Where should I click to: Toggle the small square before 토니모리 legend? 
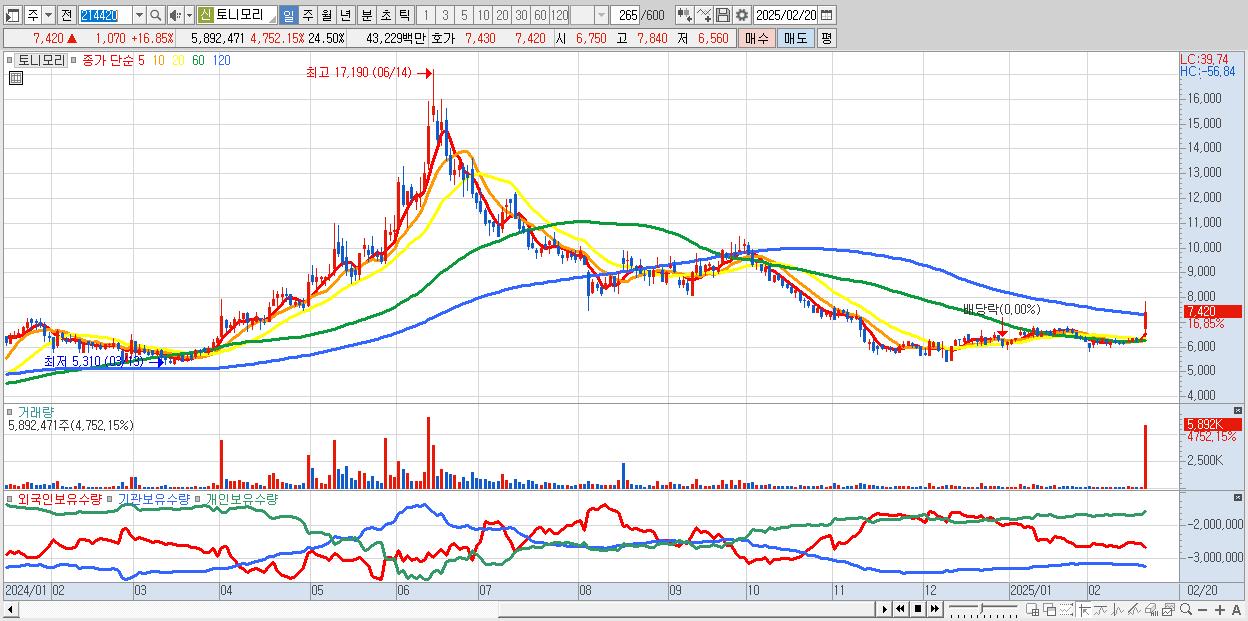click(x=11, y=60)
